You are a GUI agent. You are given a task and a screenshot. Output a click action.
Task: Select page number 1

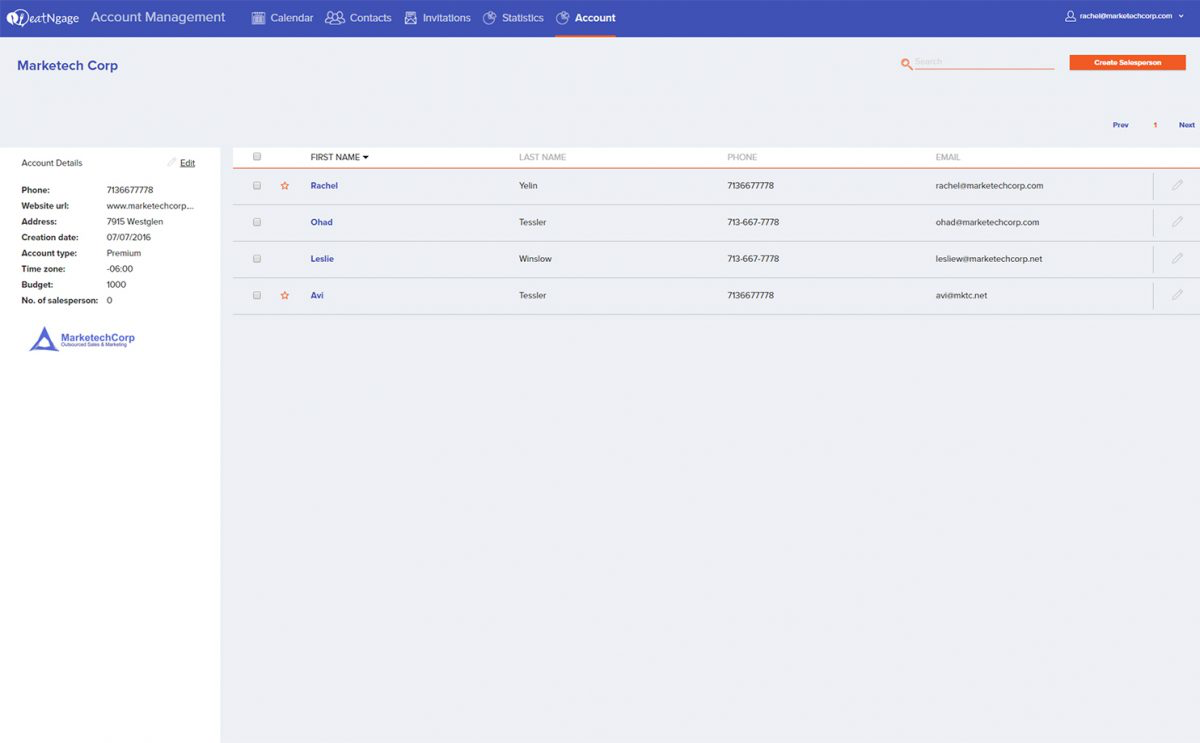1155,125
